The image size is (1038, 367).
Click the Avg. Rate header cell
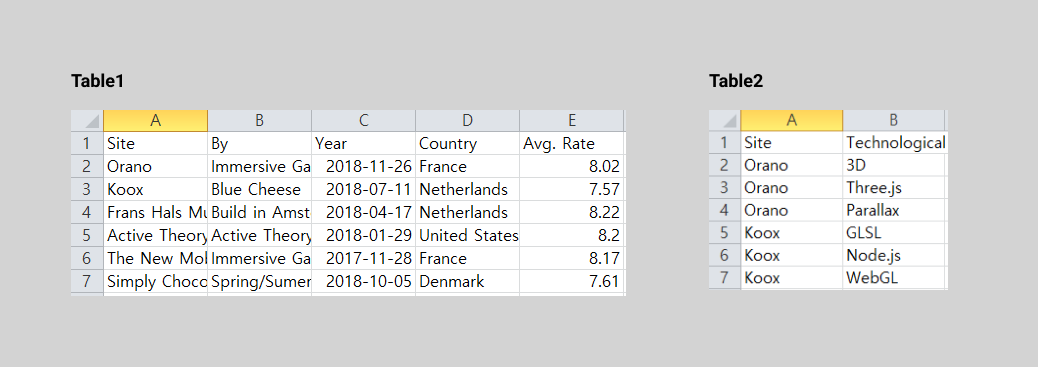(571, 144)
